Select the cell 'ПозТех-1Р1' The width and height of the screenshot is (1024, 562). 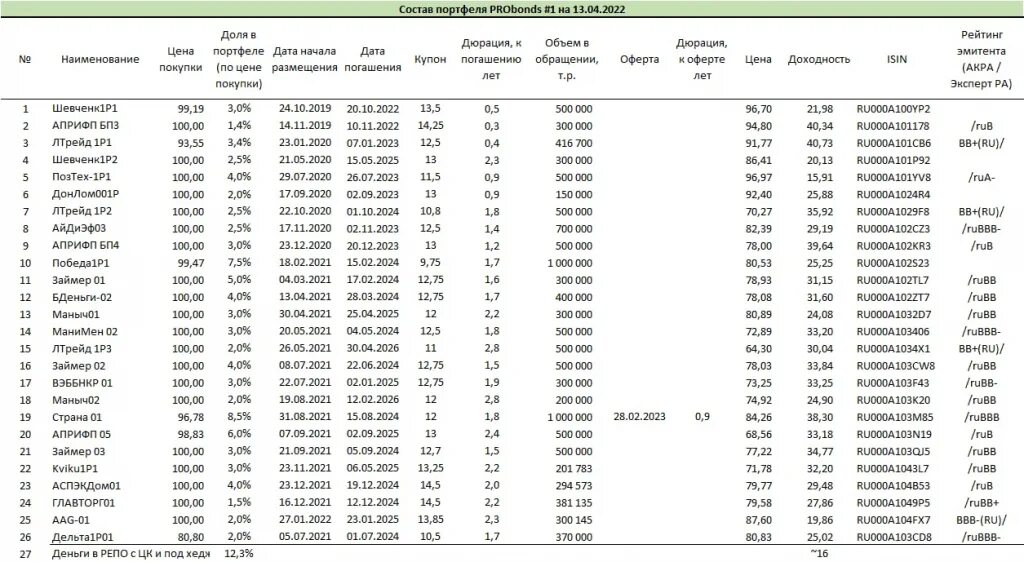coord(82,177)
